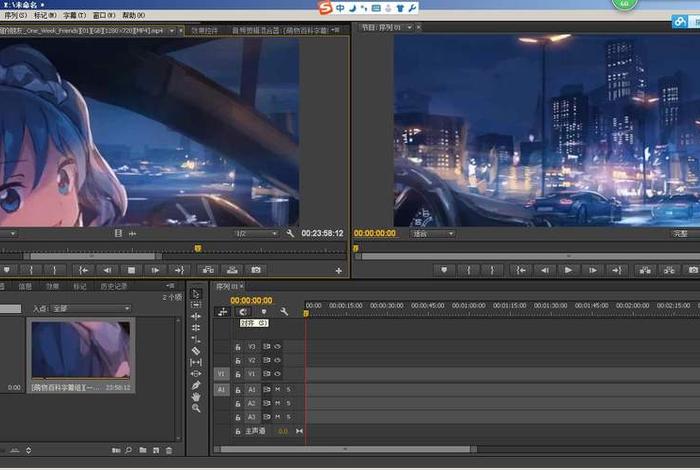Click the Extract button in Program monitor
This screenshot has height=470, width=700.
click(x=669, y=270)
